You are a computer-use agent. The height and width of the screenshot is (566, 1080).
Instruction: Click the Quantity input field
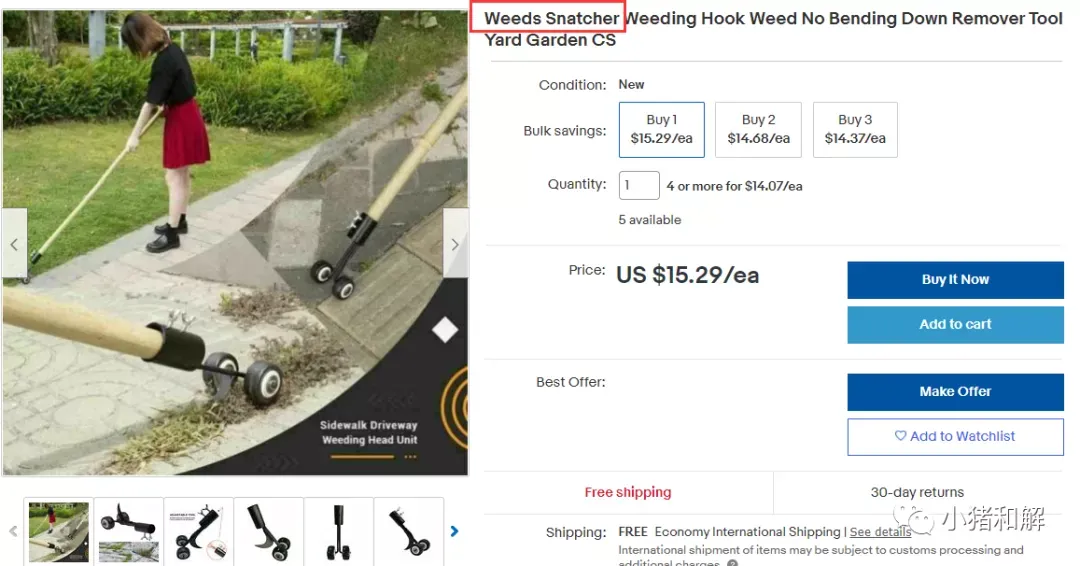coord(639,185)
